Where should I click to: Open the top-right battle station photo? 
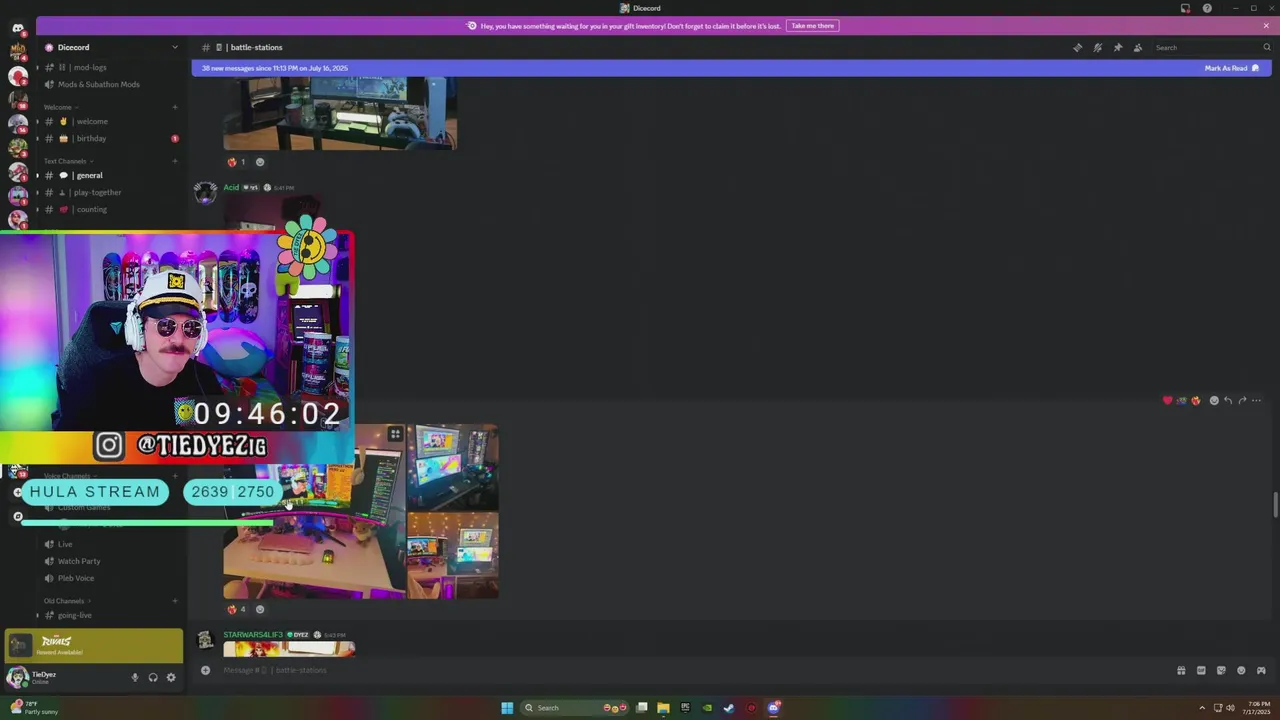point(452,467)
